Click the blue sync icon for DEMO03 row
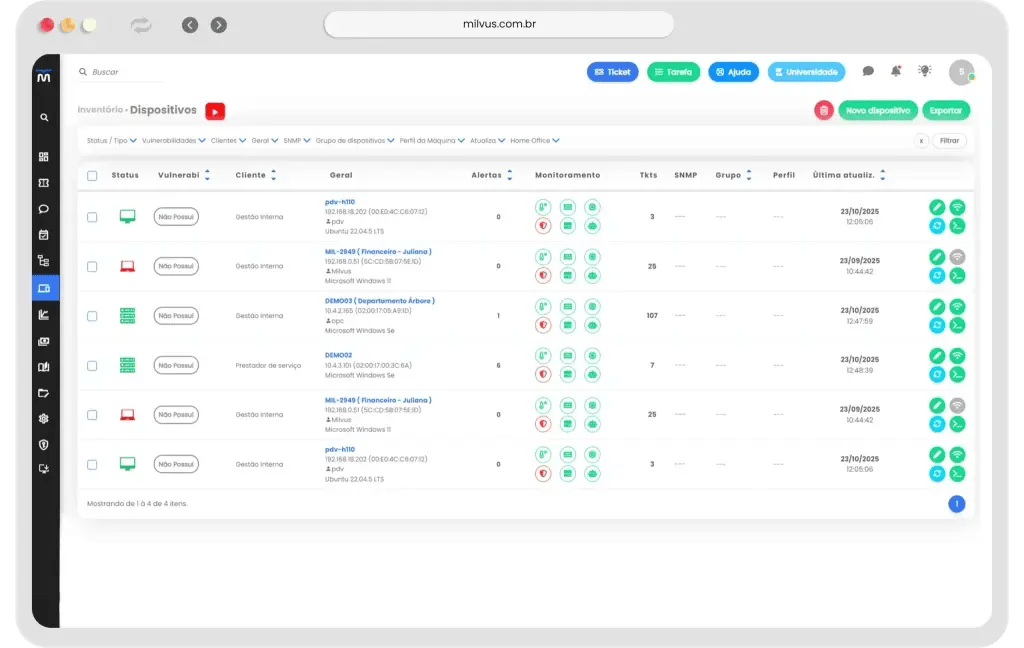Image resolution: width=1024 pixels, height=648 pixels. (x=937, y=325)
